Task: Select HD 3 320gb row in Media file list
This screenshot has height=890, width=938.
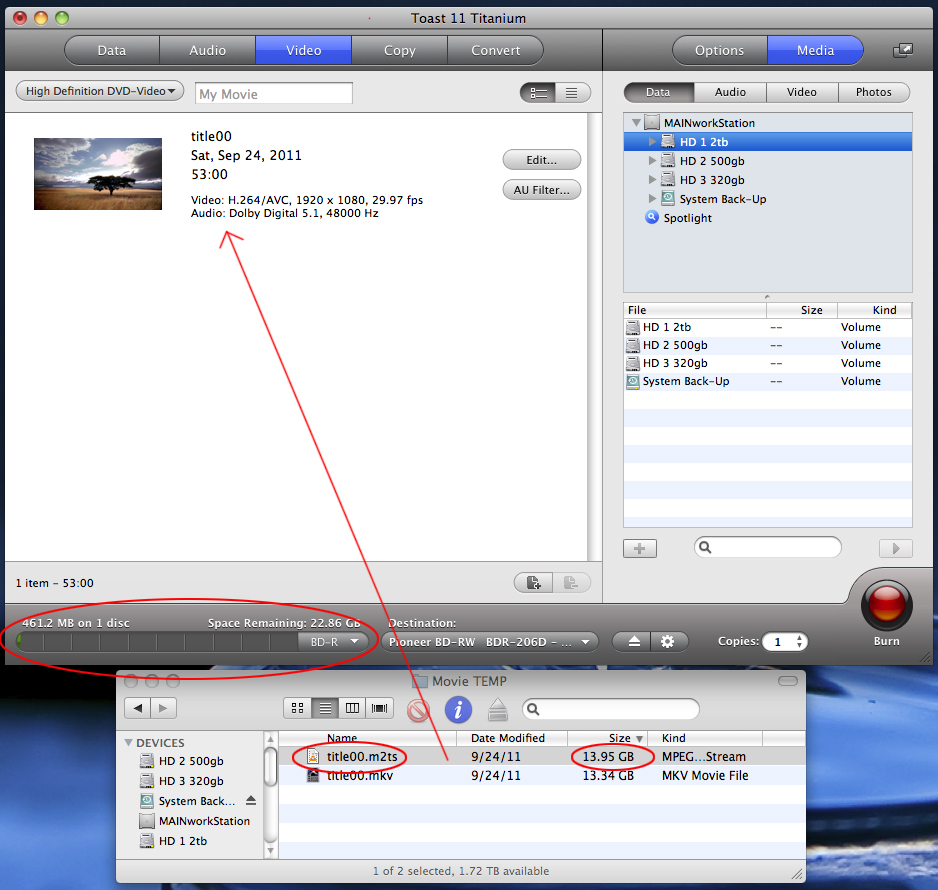Action: pos(768,363)
